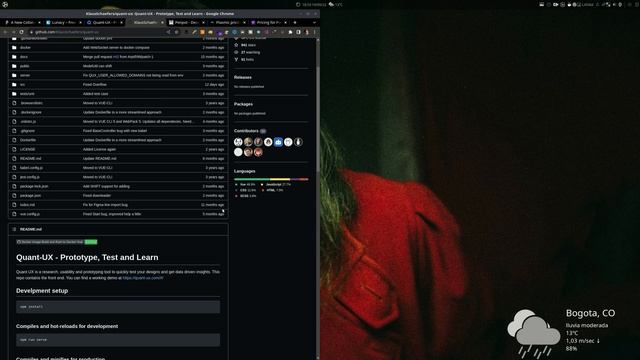Open Chrome profile avatar
640x360 pixels.
307,32
